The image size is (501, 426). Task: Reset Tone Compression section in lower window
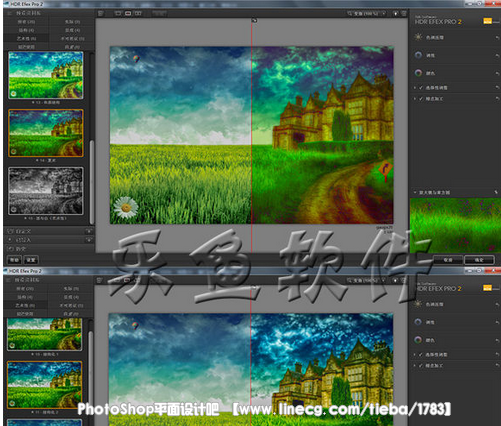tap(497, 304)
